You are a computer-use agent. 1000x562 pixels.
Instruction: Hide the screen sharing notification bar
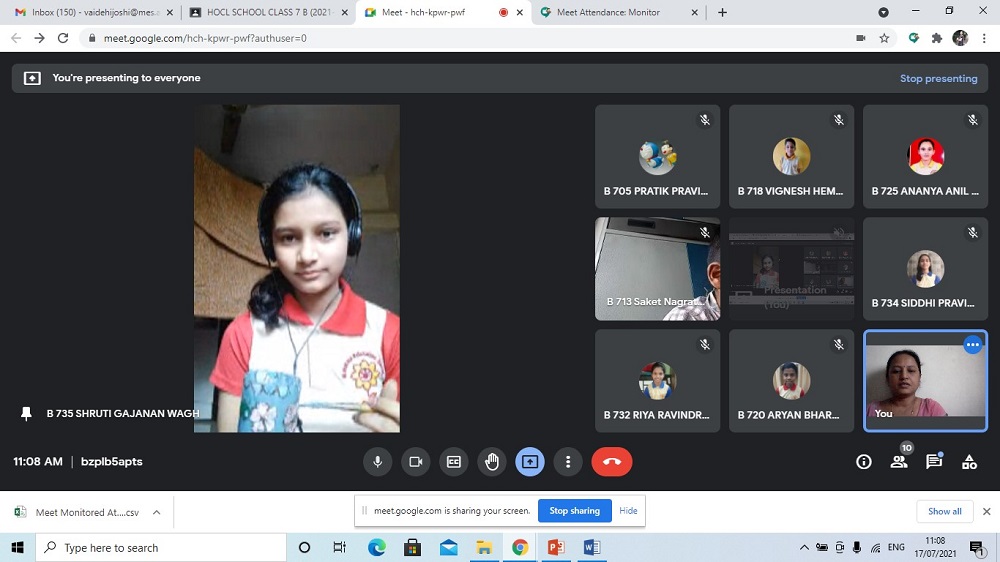[628, 511]
